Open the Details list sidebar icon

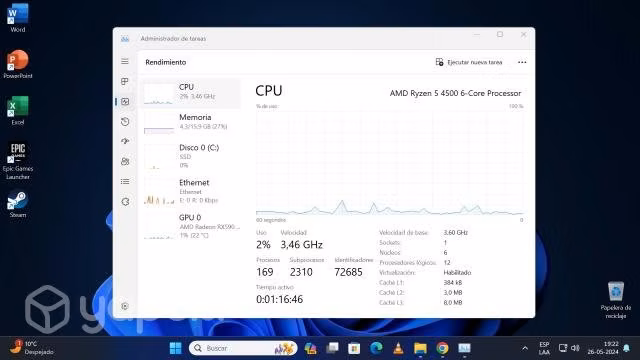(x=125, y=181)
